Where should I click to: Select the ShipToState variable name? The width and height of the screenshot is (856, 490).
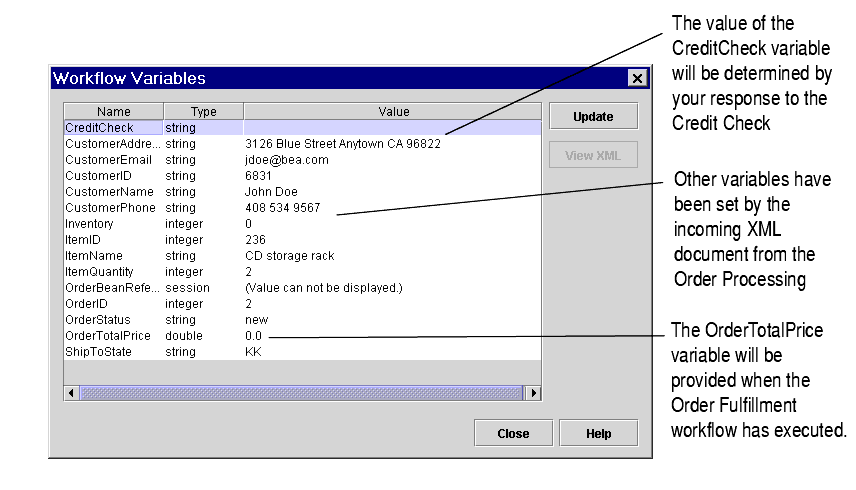(98, 351)
